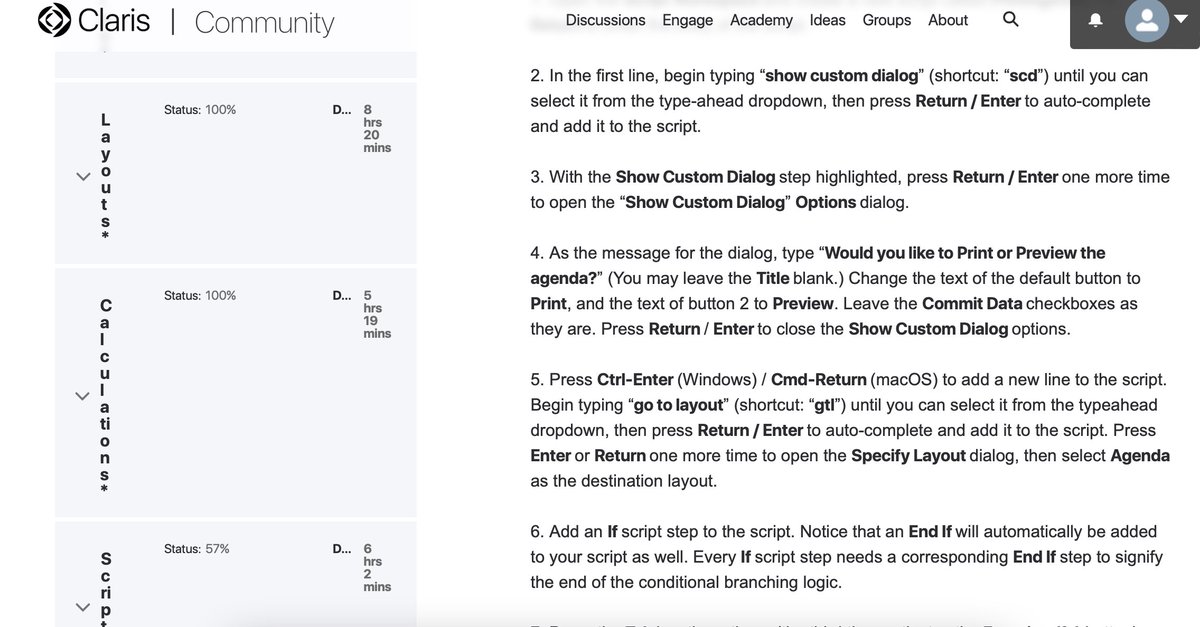Viewport: 1200px width, 627px height.
Task: Click Status: 100% in Layouts row
Action: click(x=200, y=110)
